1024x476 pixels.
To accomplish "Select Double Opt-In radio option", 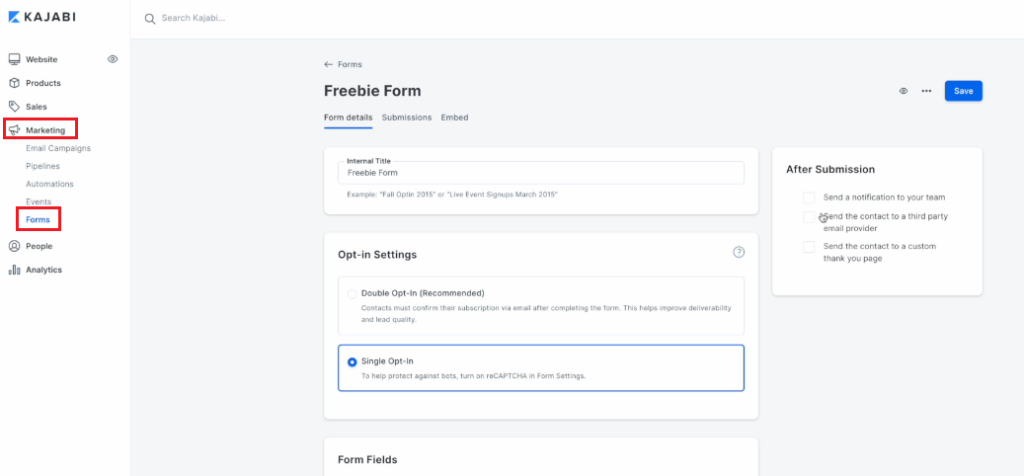I will tap(352, 294).
